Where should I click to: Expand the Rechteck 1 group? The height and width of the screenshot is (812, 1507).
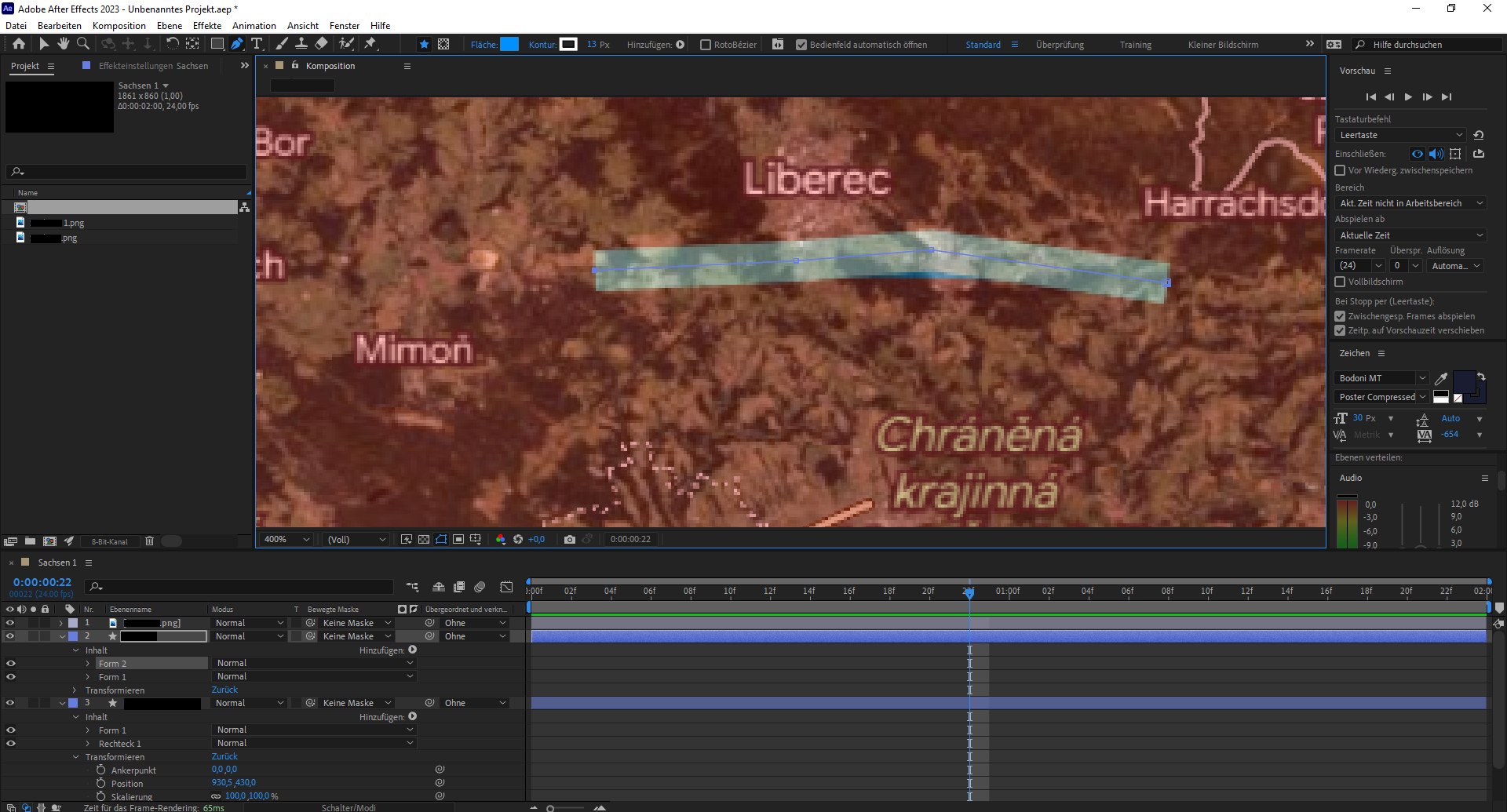click(x=88, y=743)
